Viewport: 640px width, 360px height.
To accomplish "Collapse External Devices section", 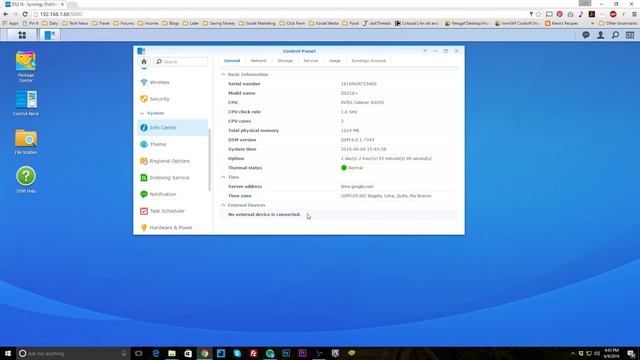I will pos(223,205).
